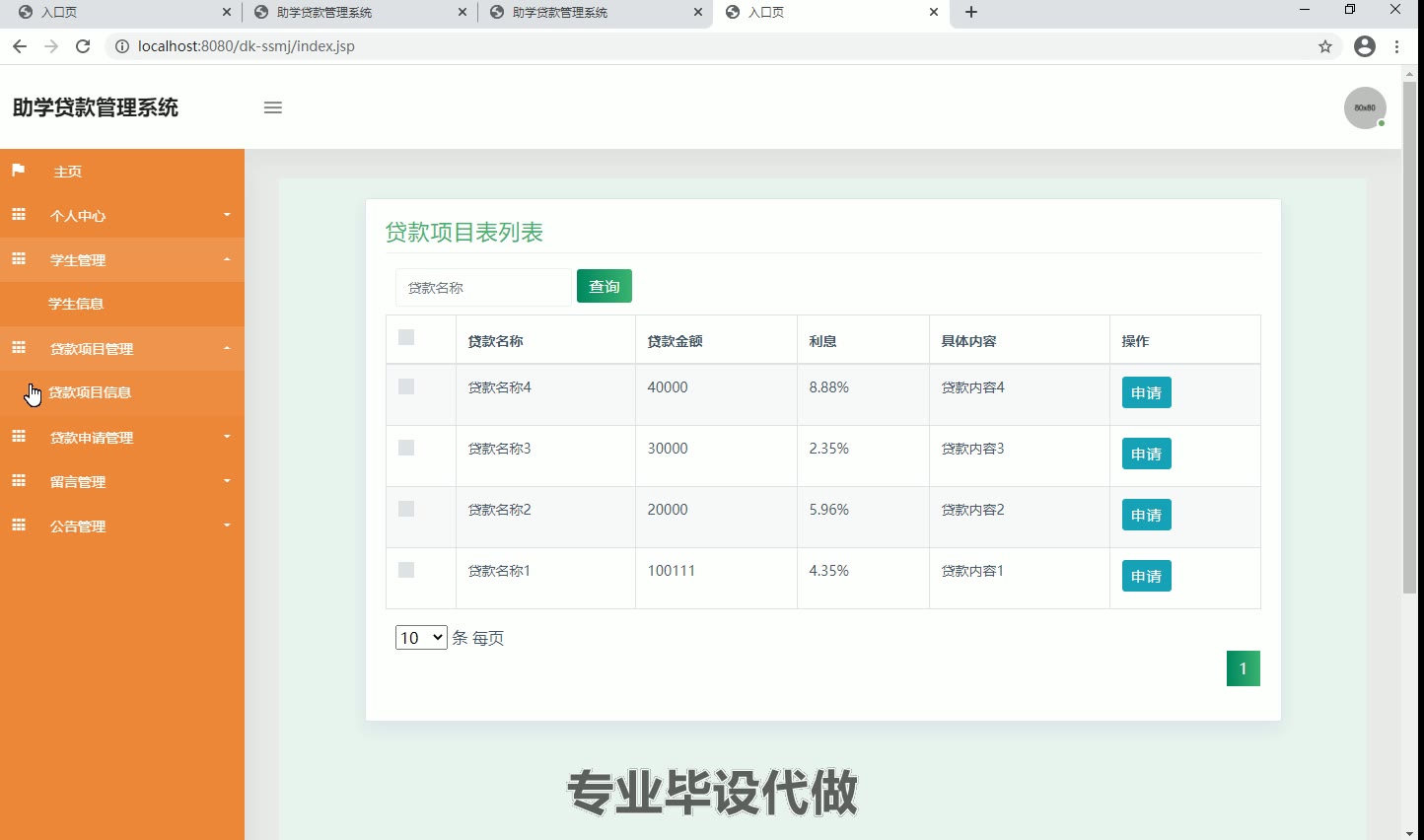Viewport: 1424px width, 840px height.
Task: Check the box for 贷款名称4 row
Action: pos(406,386)
